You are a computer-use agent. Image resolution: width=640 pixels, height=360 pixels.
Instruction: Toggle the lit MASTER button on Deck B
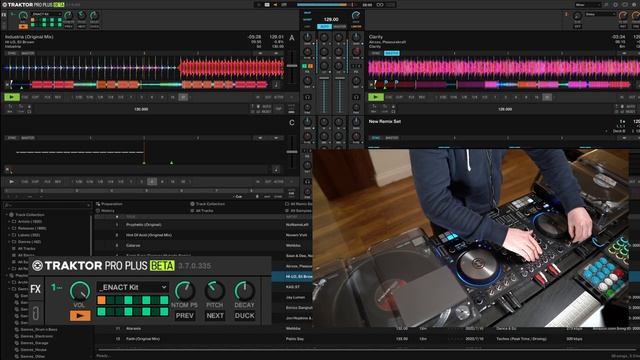(392, 53)
